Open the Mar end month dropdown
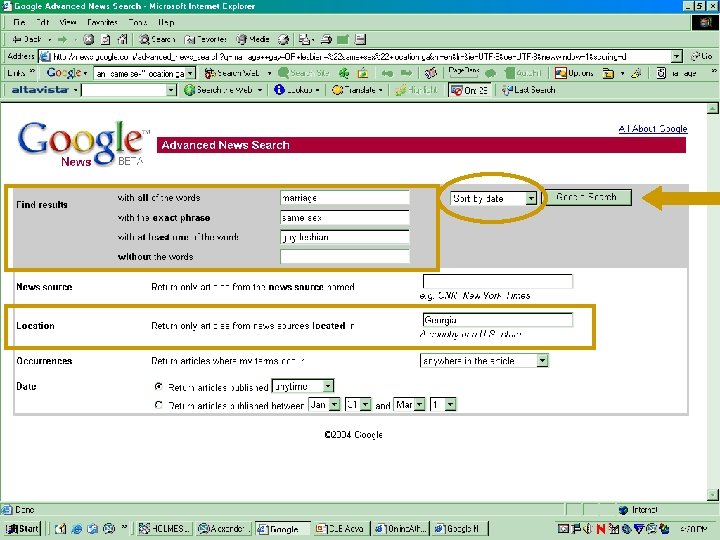 (x=409, y=405)
